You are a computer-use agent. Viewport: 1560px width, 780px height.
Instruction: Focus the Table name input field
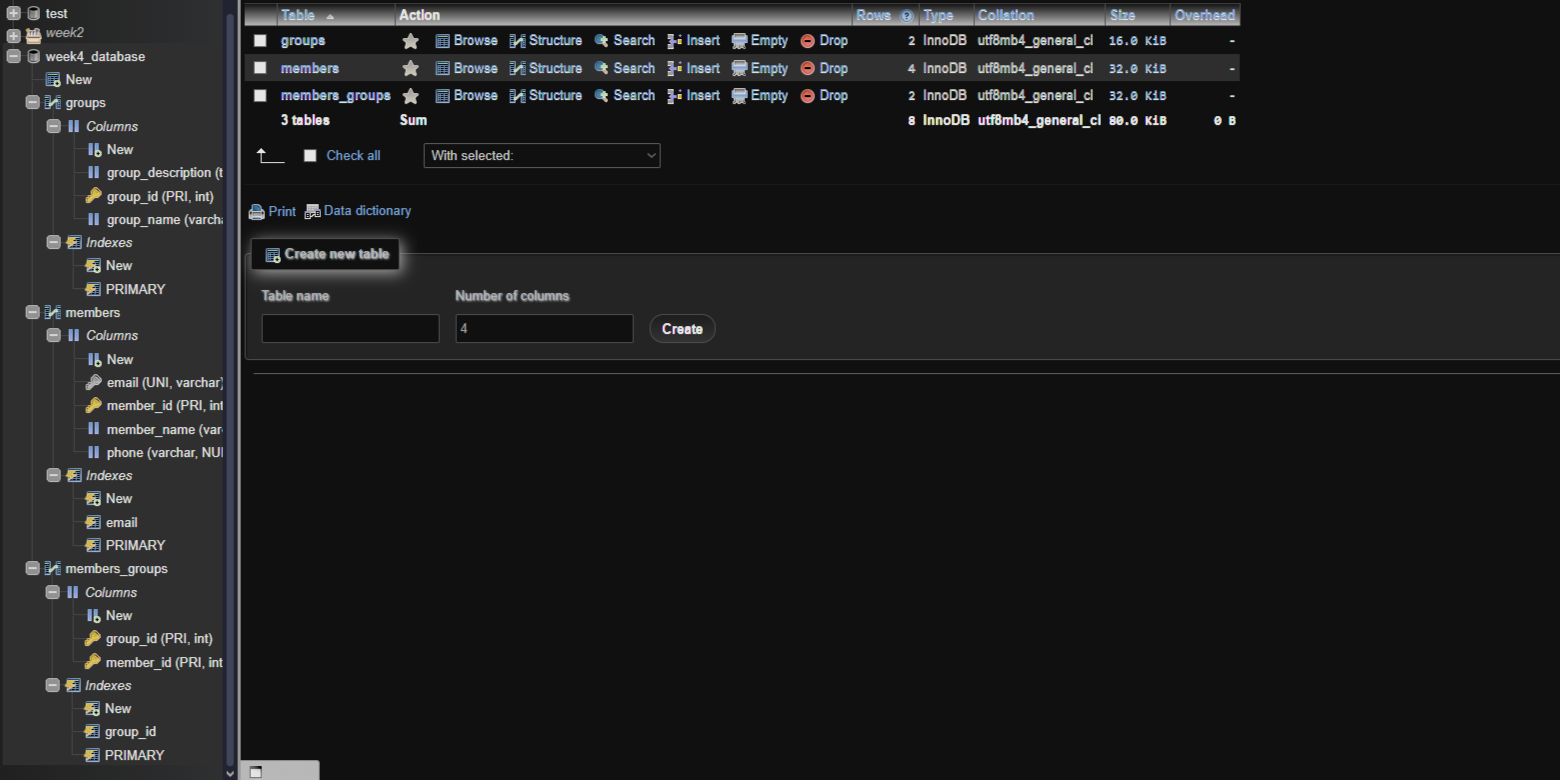click(350, 329)
